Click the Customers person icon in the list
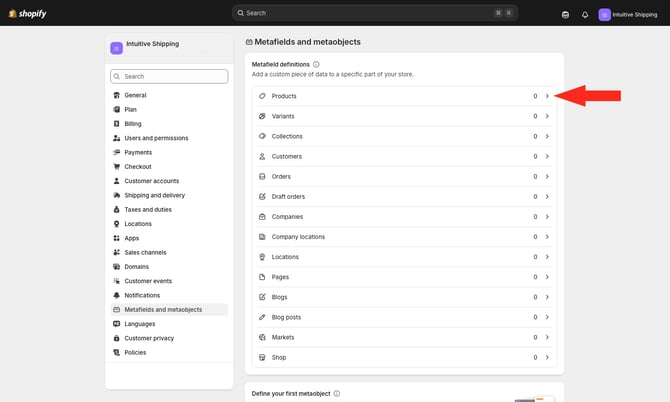This screenshot has width=670, height=402. click(262, 156)
